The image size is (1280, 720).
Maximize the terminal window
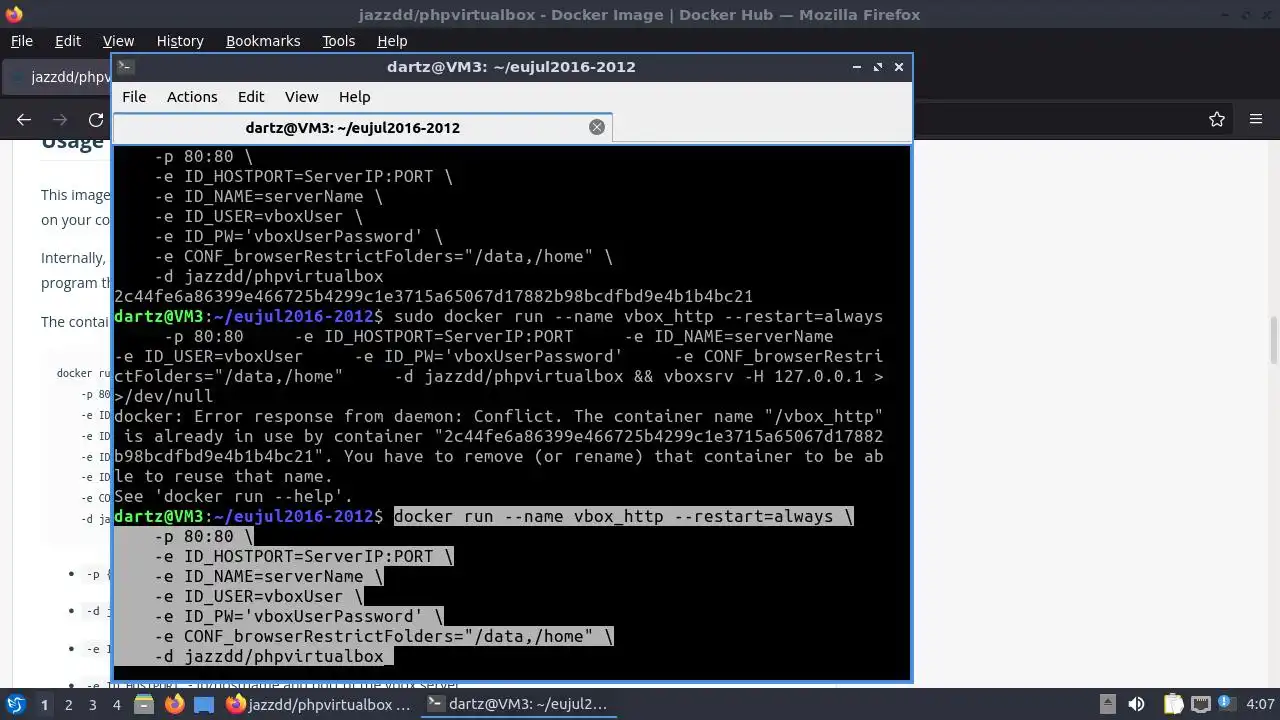[878, 67]
